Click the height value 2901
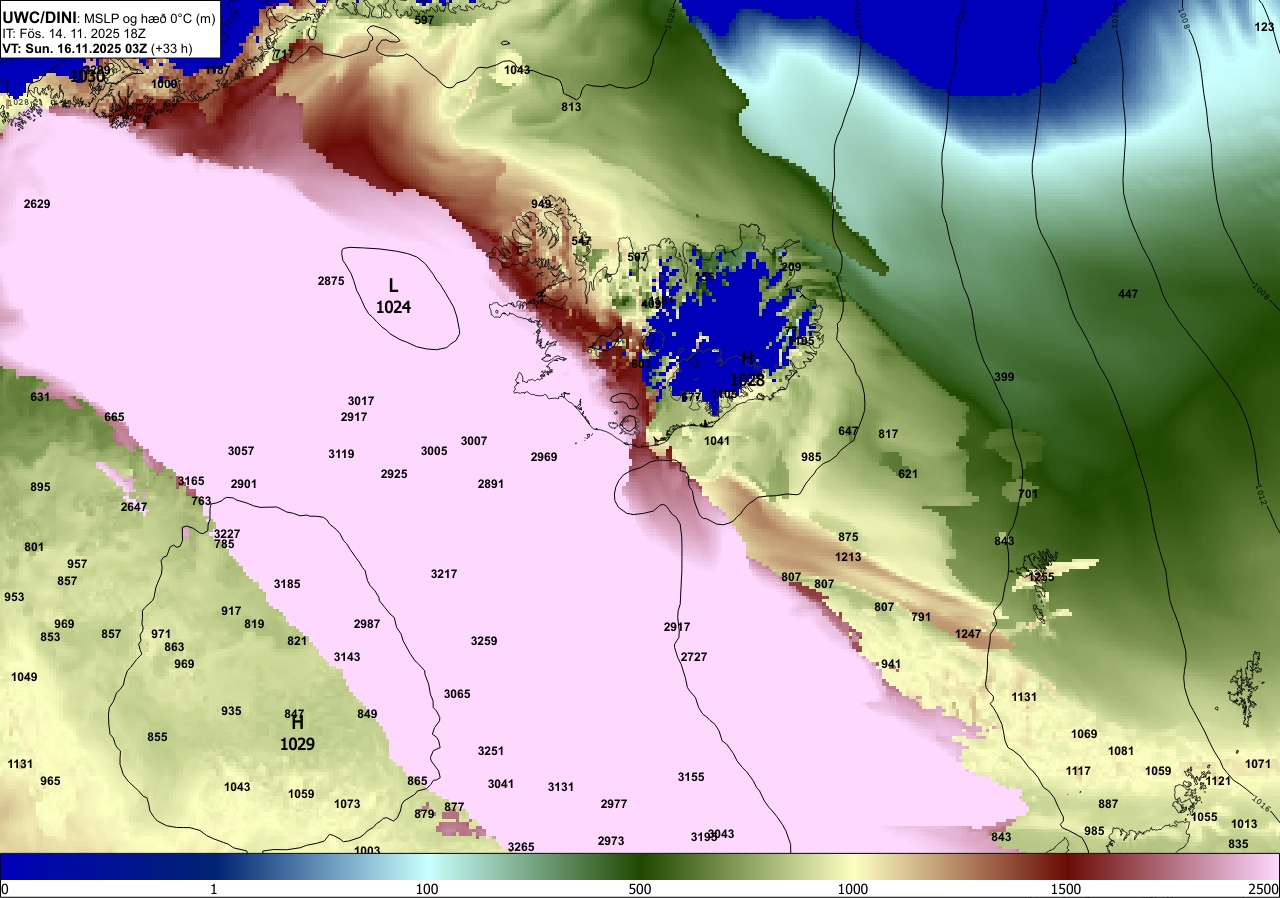 point(244,484)
